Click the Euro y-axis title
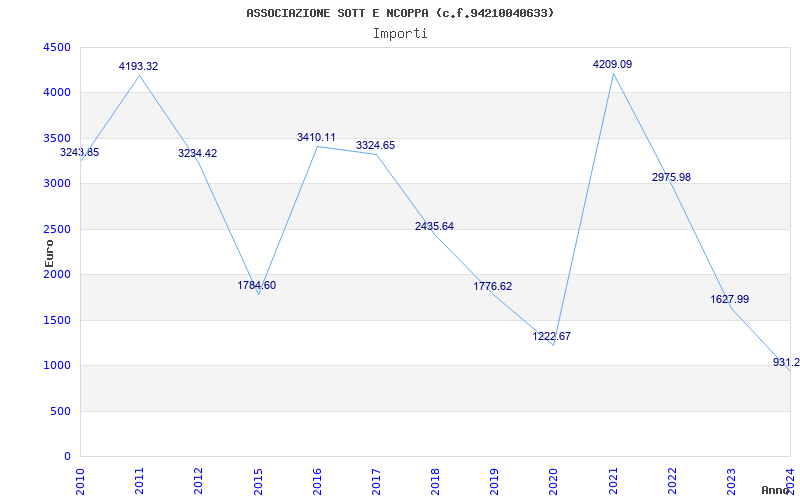The width and height of the screenshot is (800, 500). 49,254
